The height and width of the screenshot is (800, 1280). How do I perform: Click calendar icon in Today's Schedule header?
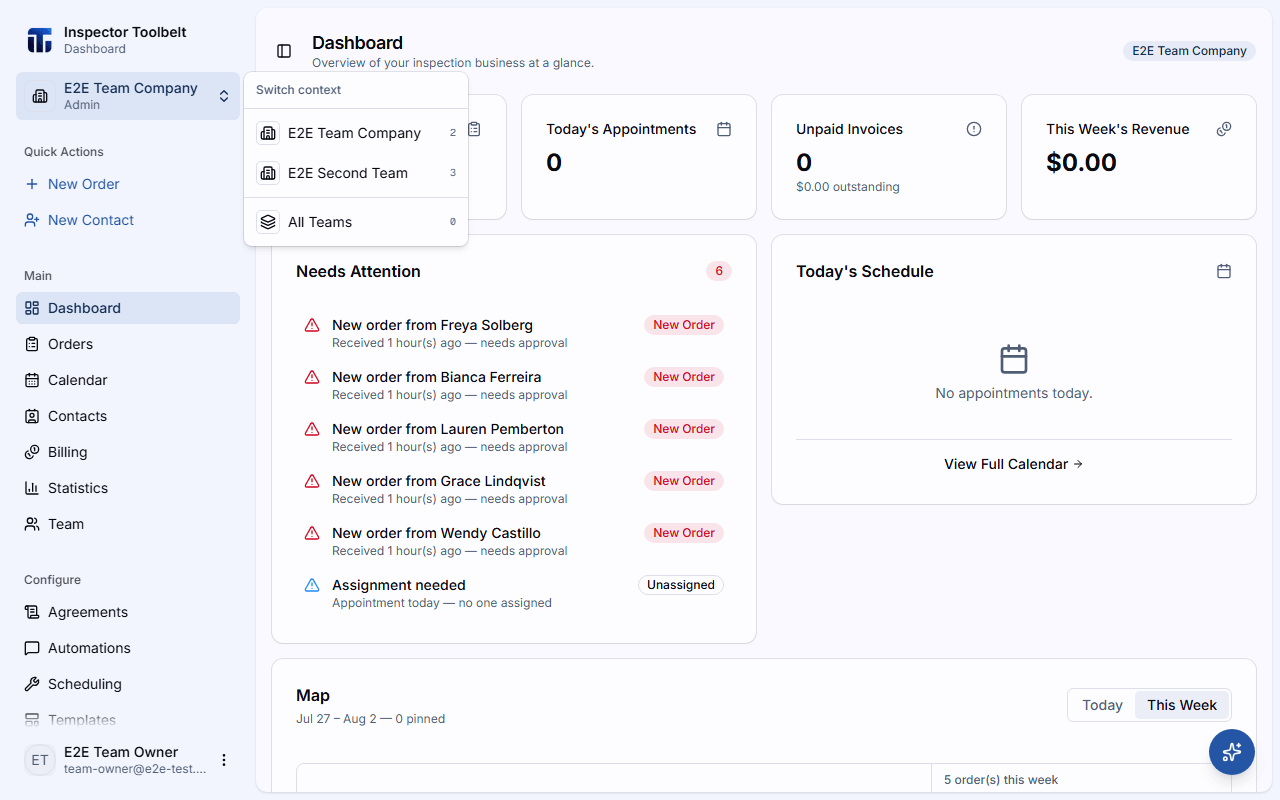[x=1224, y=271]
